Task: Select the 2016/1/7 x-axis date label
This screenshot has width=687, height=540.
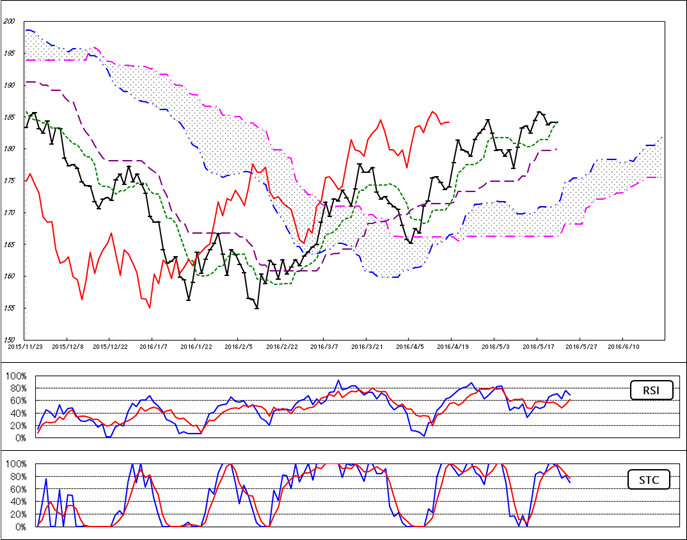Action: click(x=153, y=346)
